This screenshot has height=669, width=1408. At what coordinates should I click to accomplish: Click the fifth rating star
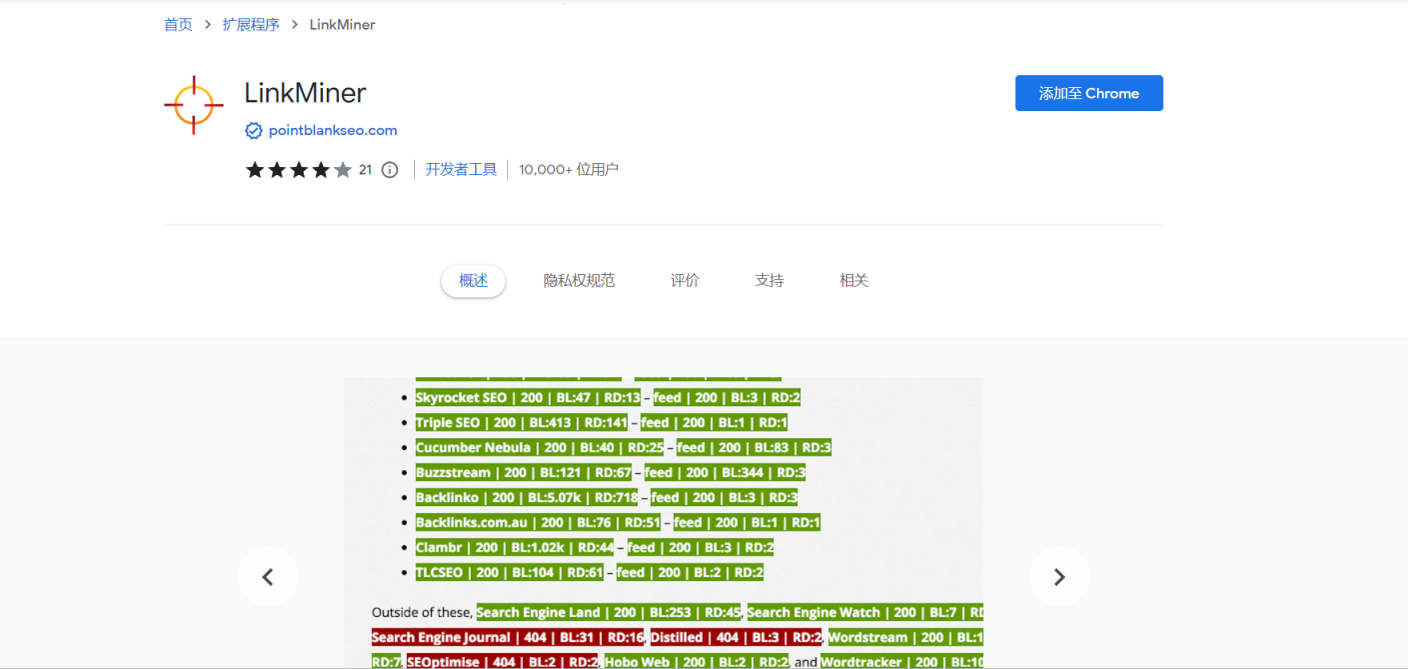click(x=342, y=169)
